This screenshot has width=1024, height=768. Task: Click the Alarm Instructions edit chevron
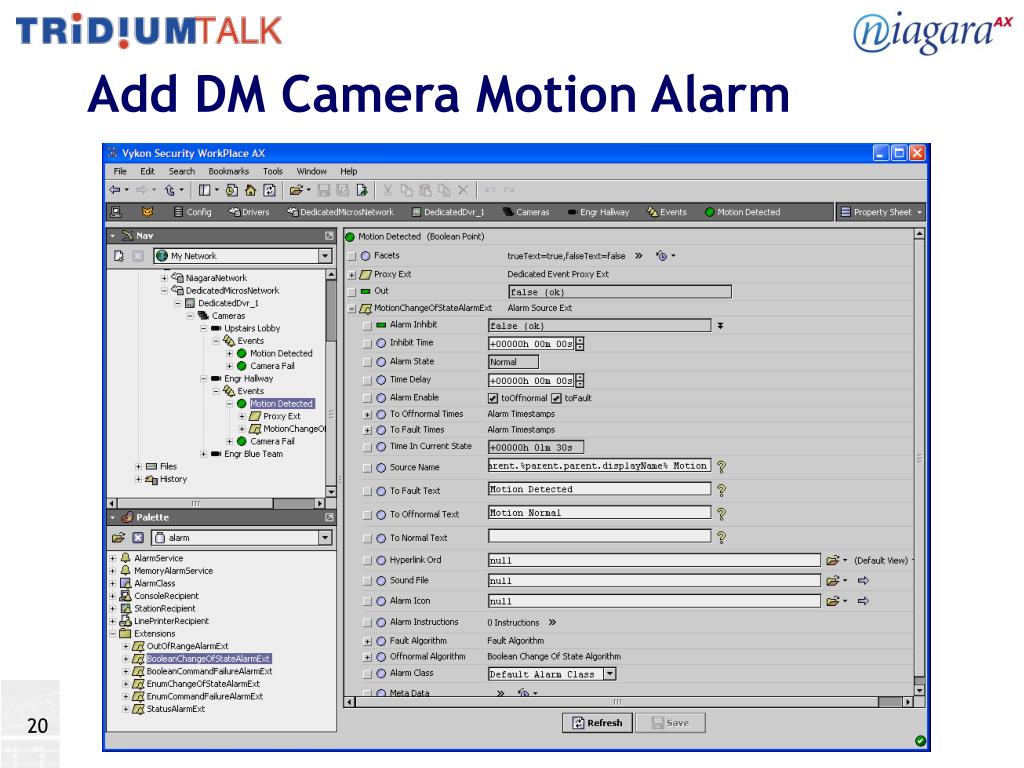(552, 622)
